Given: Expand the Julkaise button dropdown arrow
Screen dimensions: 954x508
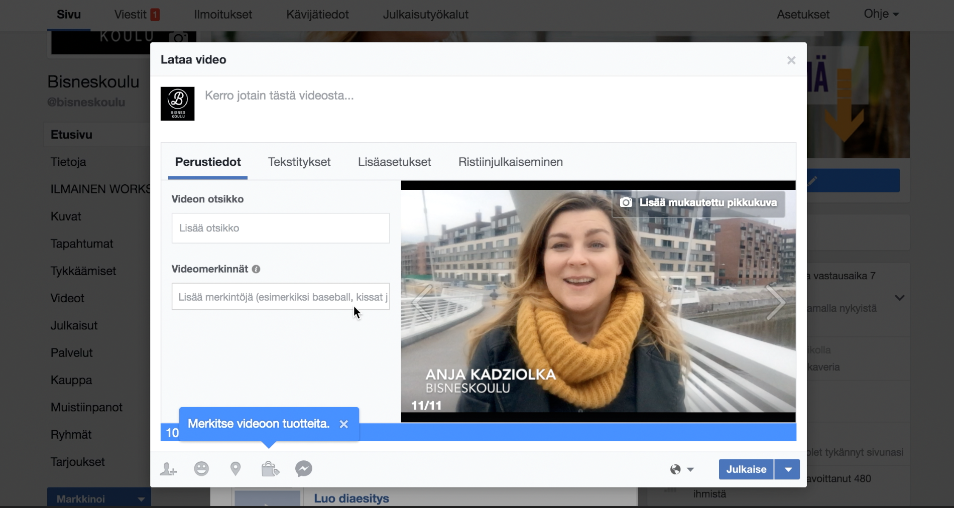Looking at the screenshot, I should point(788,469).
